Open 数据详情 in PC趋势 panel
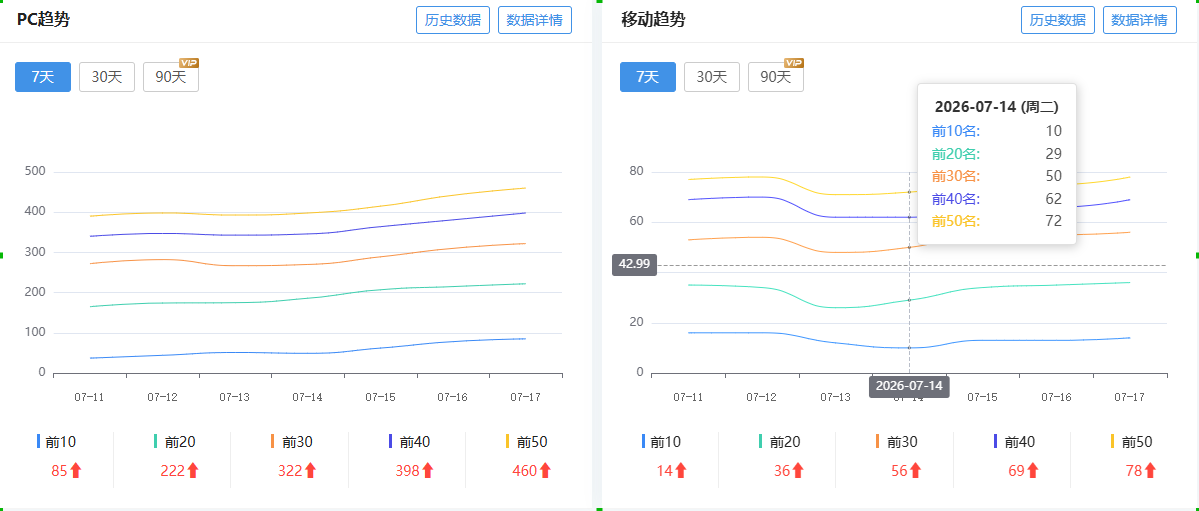The height and width of the screenshot is (511, 1199). pos(535,20)
